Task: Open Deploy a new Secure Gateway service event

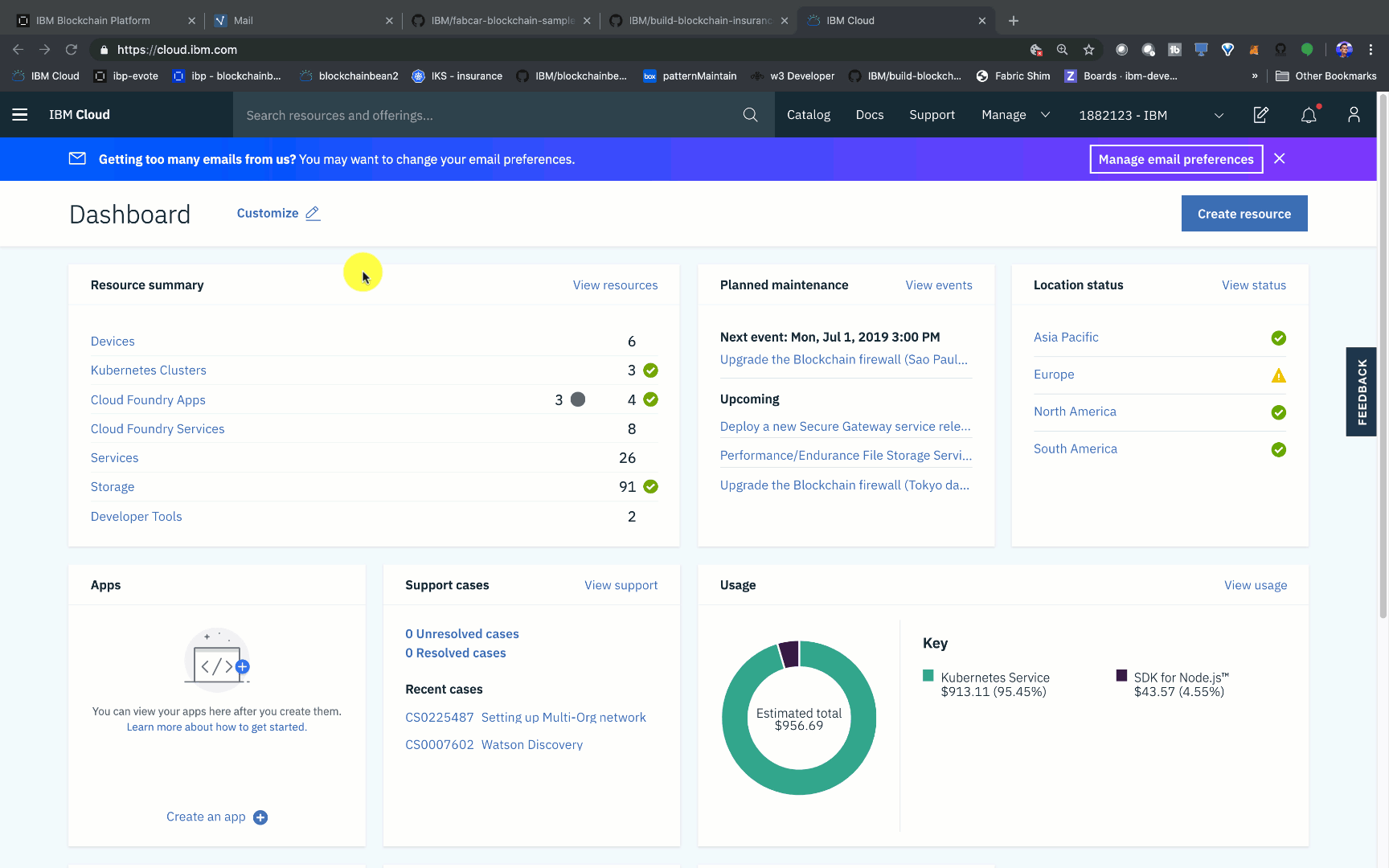Action: coord(846,427)
